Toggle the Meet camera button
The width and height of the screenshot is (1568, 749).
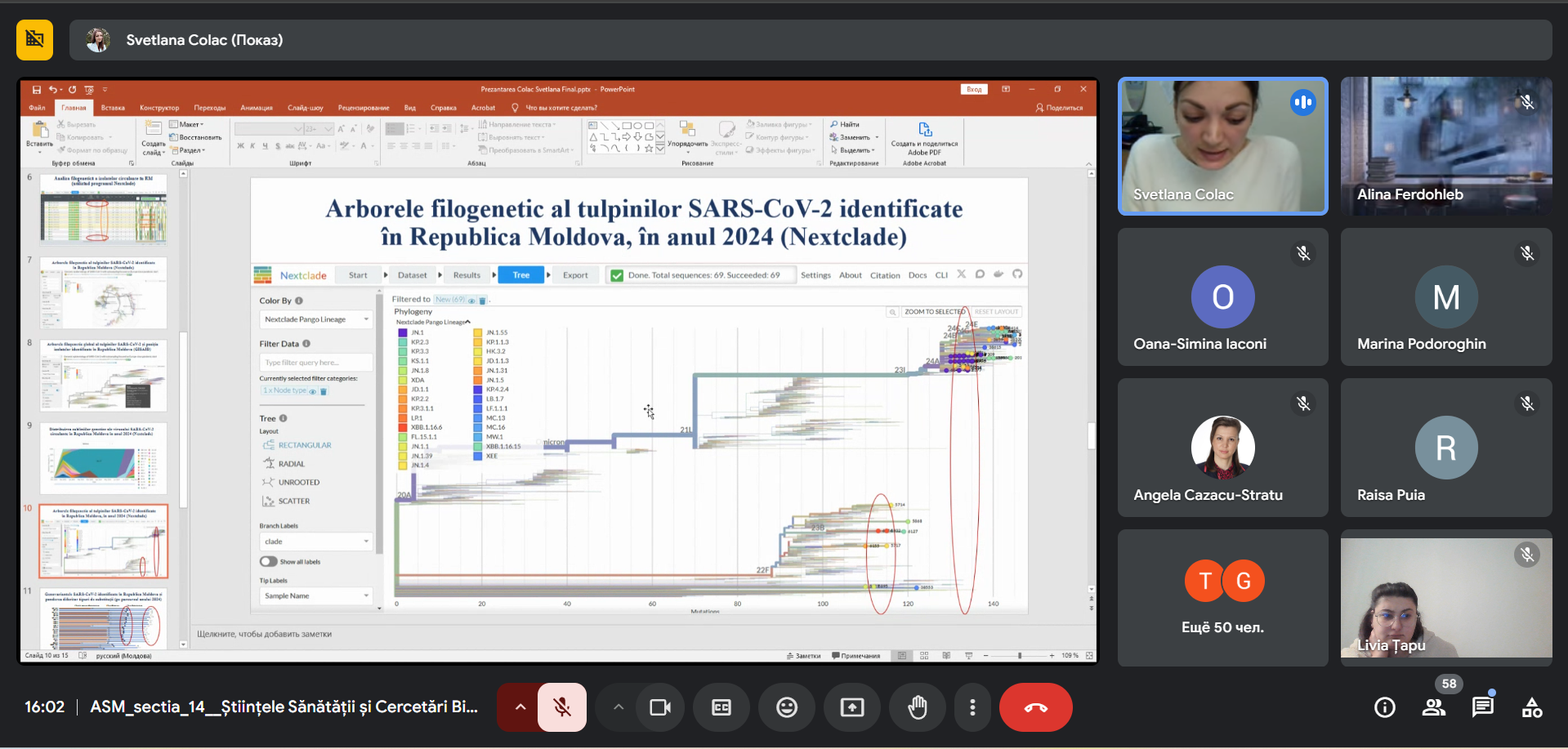point(659,707)
